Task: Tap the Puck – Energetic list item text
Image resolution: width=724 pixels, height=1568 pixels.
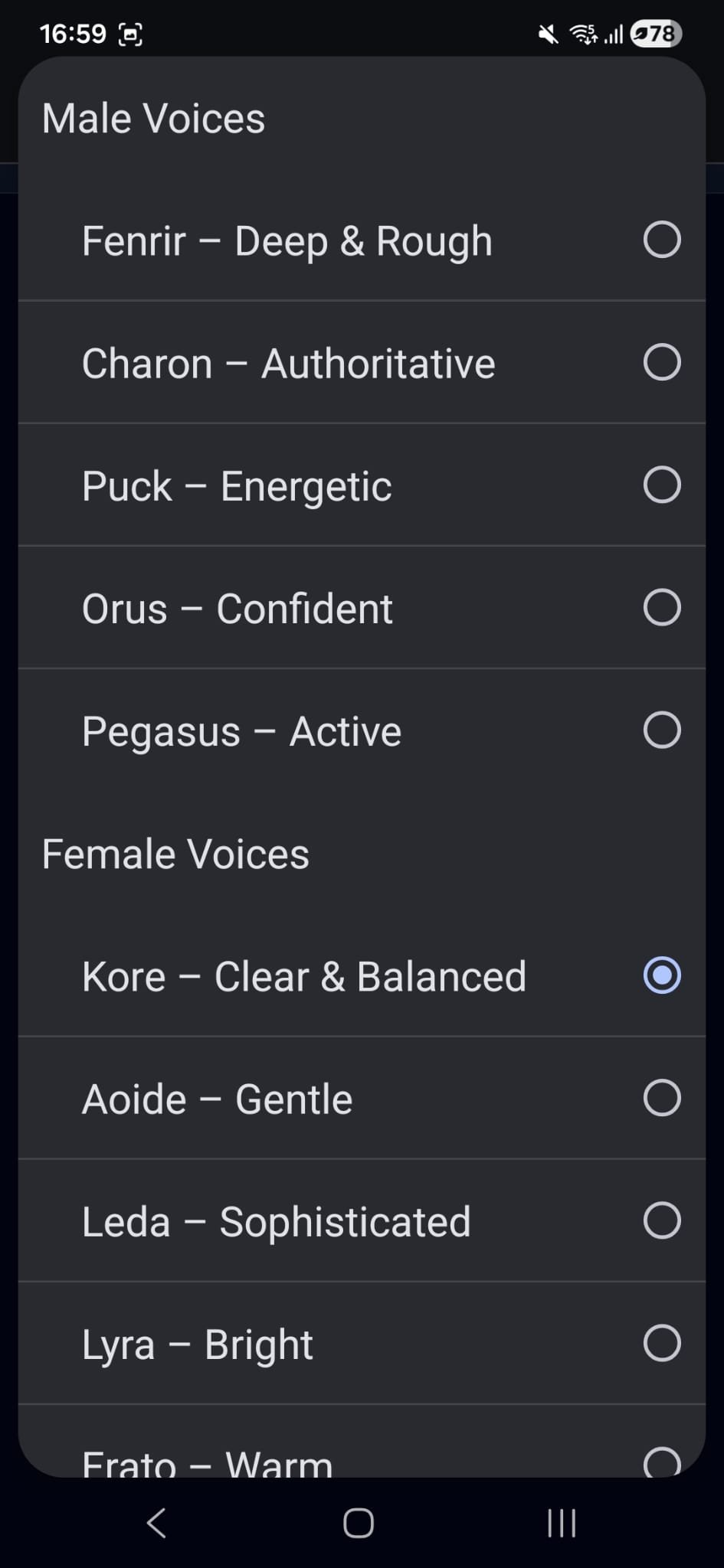Action: (237, 486)
